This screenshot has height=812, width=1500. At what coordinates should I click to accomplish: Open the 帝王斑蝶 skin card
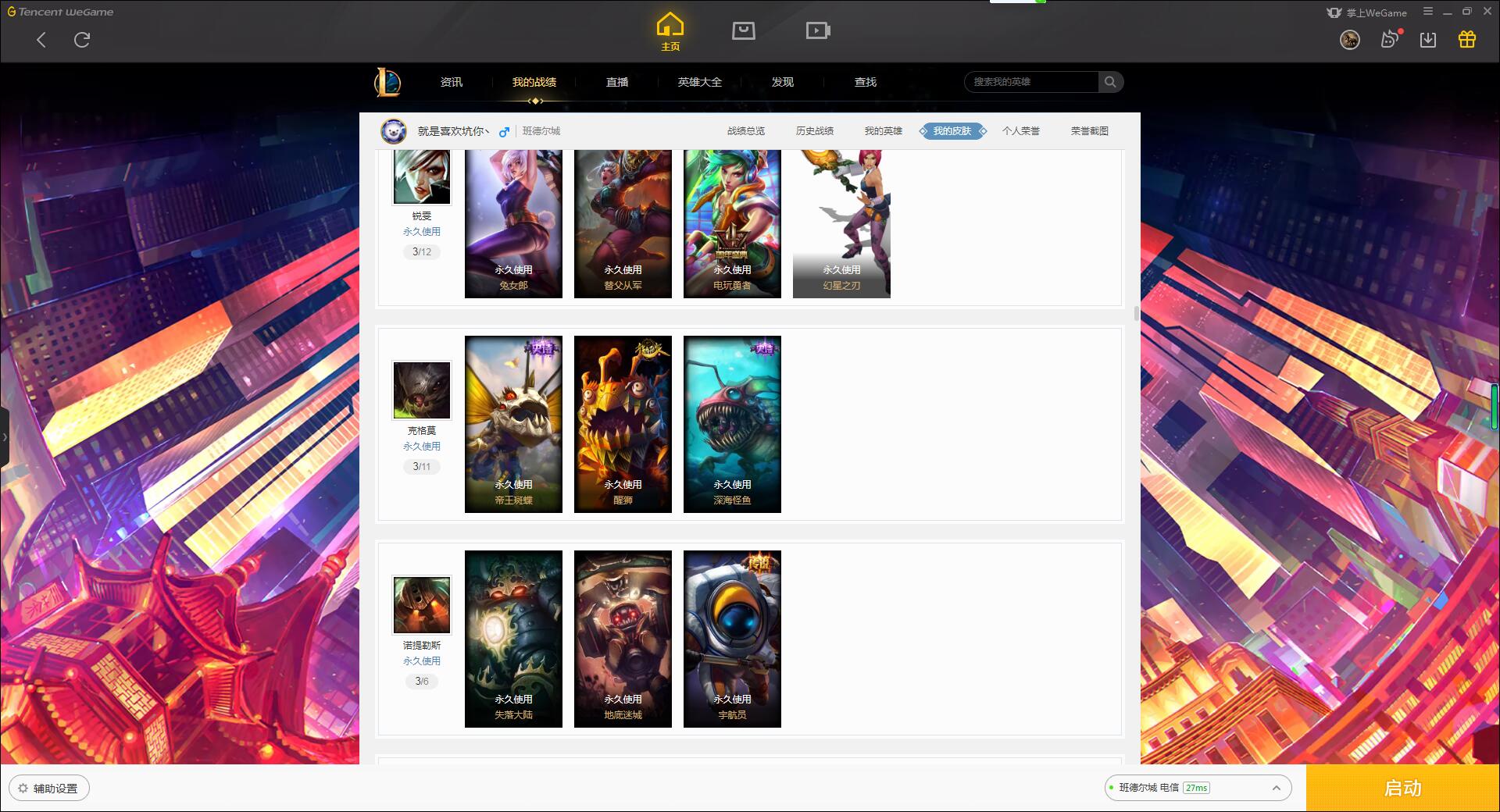(513, 424)
